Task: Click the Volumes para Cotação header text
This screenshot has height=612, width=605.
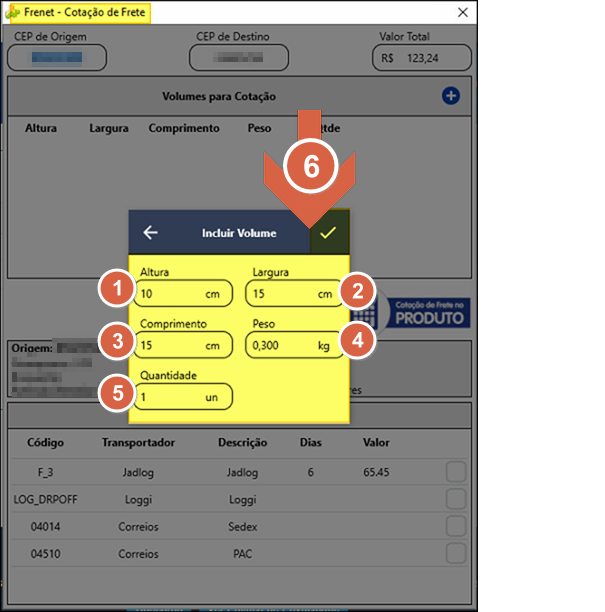Action: coord(219,96)
